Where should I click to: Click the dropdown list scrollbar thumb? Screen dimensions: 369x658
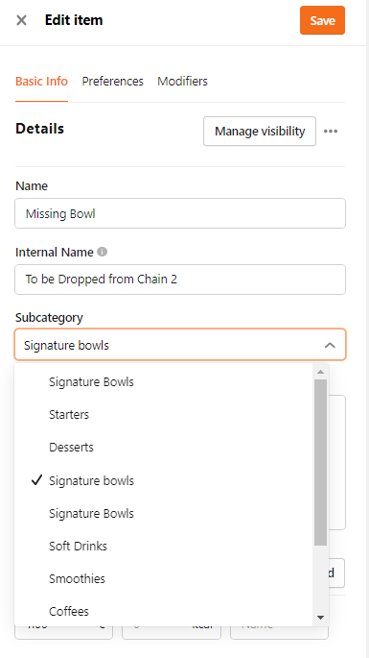(x=320, y=462)
